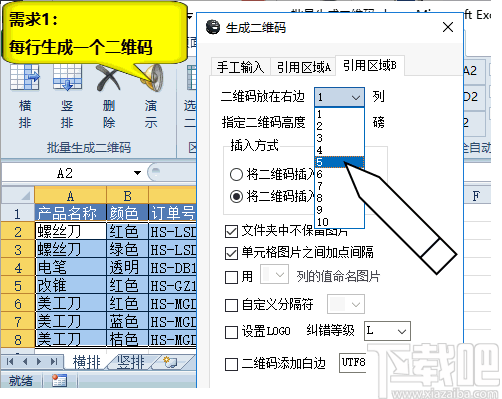Click the 订单号 header cell
This screenshot has width=502, height=399.
coord(173,213)
